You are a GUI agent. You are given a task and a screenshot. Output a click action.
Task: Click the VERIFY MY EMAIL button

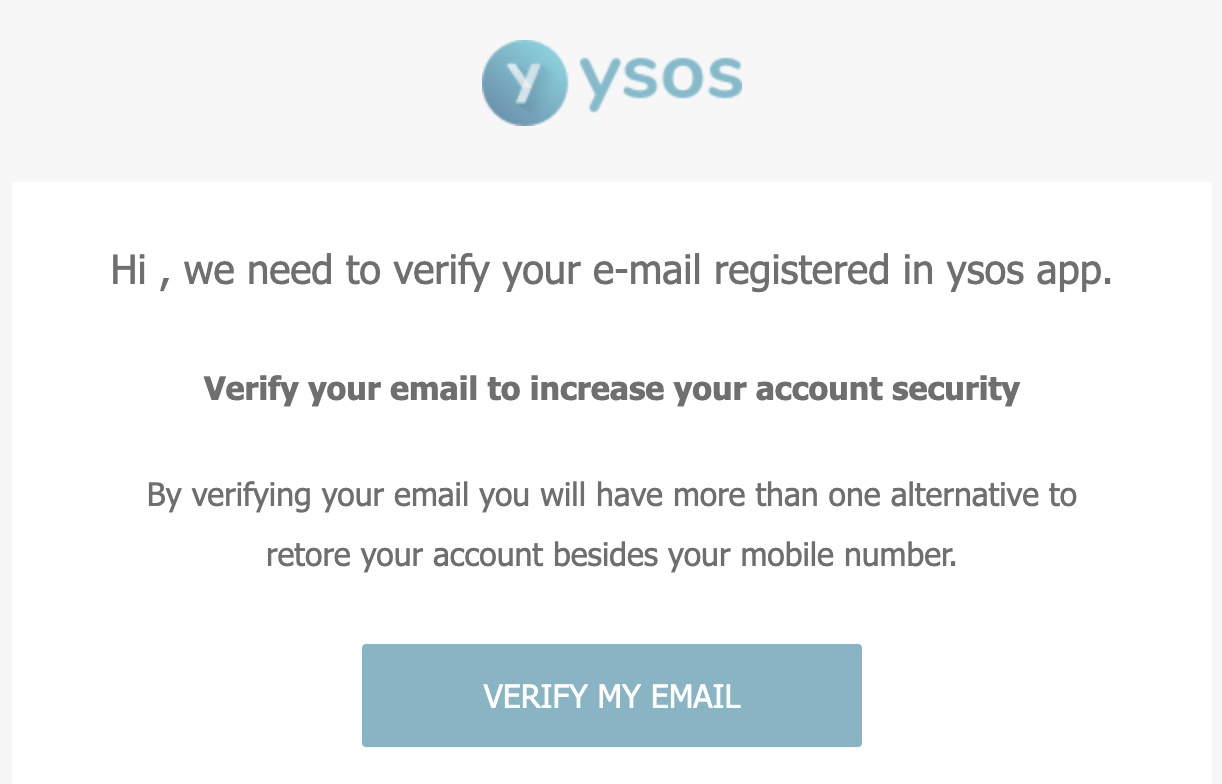tap(611, 695)
